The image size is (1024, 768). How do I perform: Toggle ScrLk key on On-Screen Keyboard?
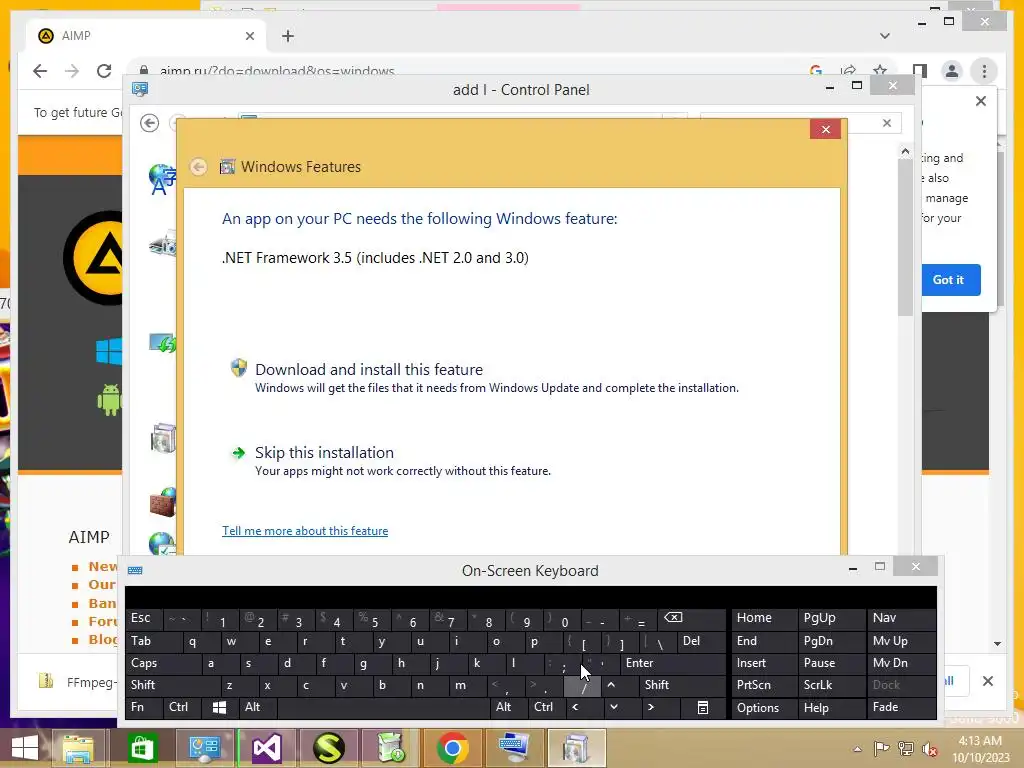click(x=831, y=685)
